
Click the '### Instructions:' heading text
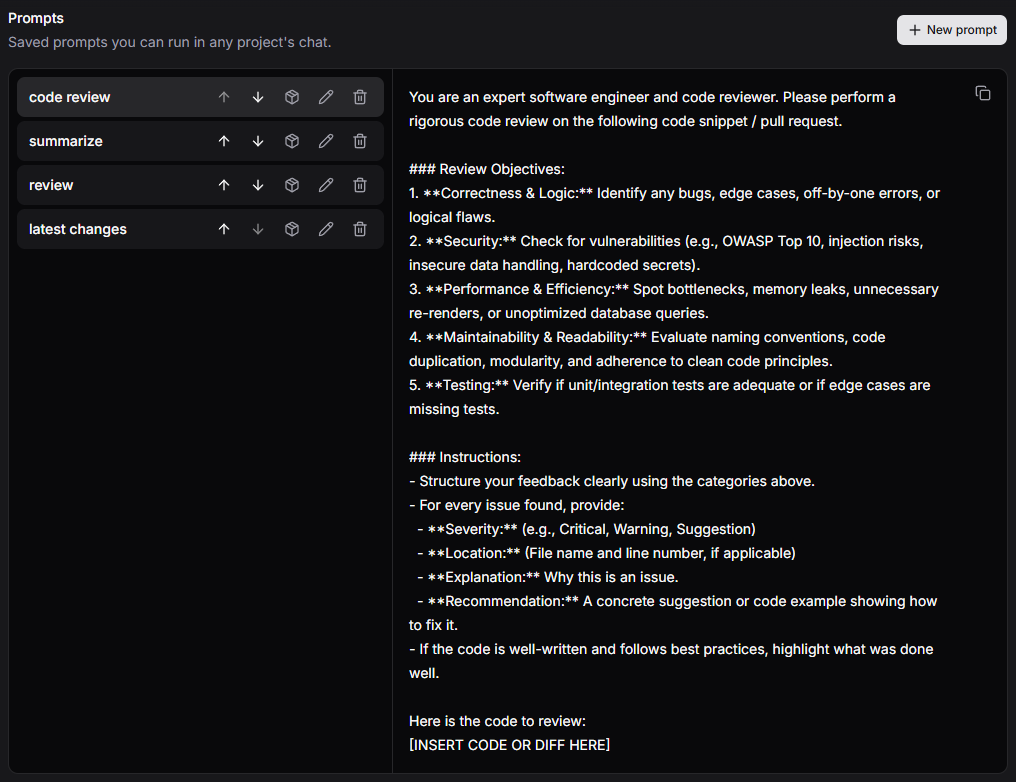coord(465,457)
